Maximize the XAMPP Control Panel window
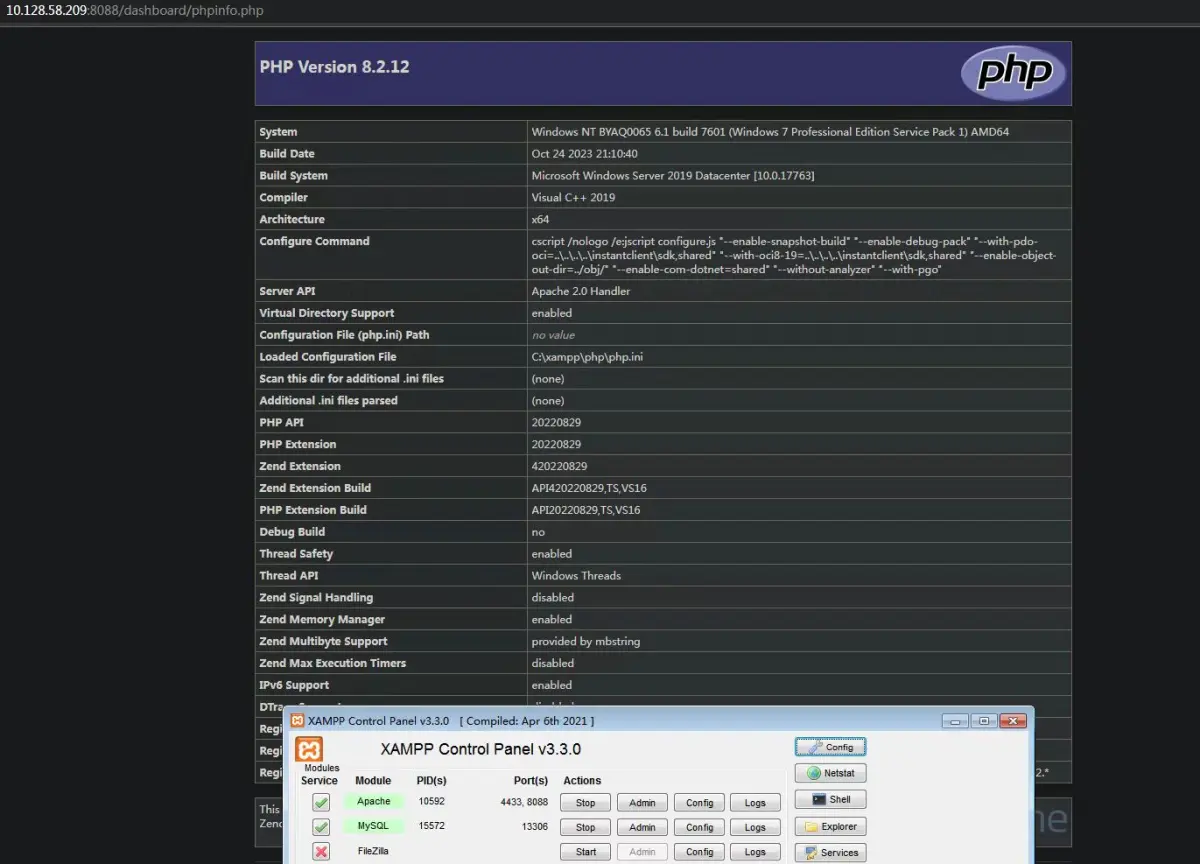1200x864 pixels. pos(983,720)
